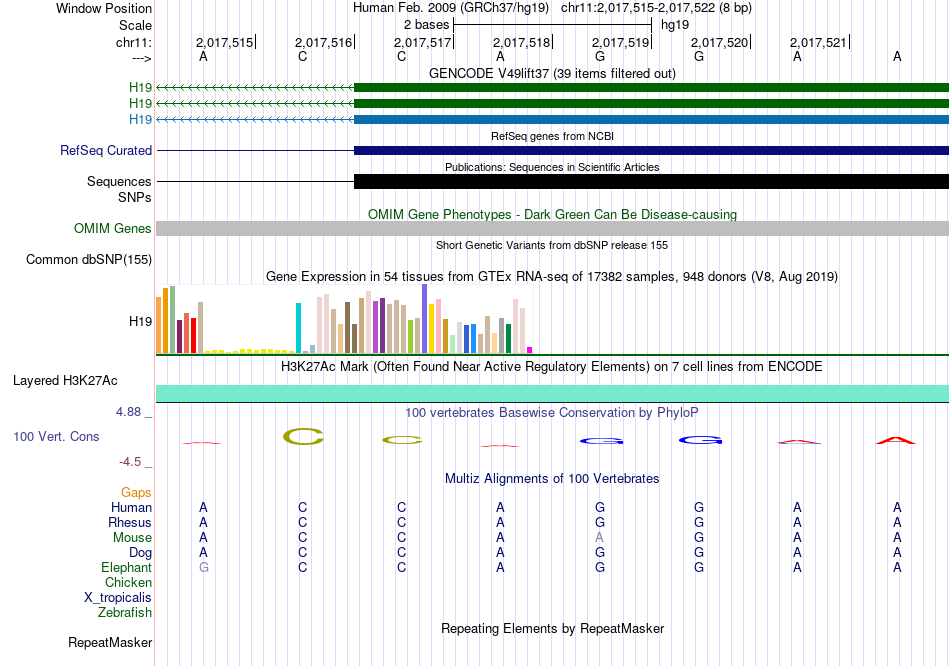Click the Layered H3K27Ac track label
This screenshot has height=666, width=950.
pyautogui.click(x=65, y=381)
